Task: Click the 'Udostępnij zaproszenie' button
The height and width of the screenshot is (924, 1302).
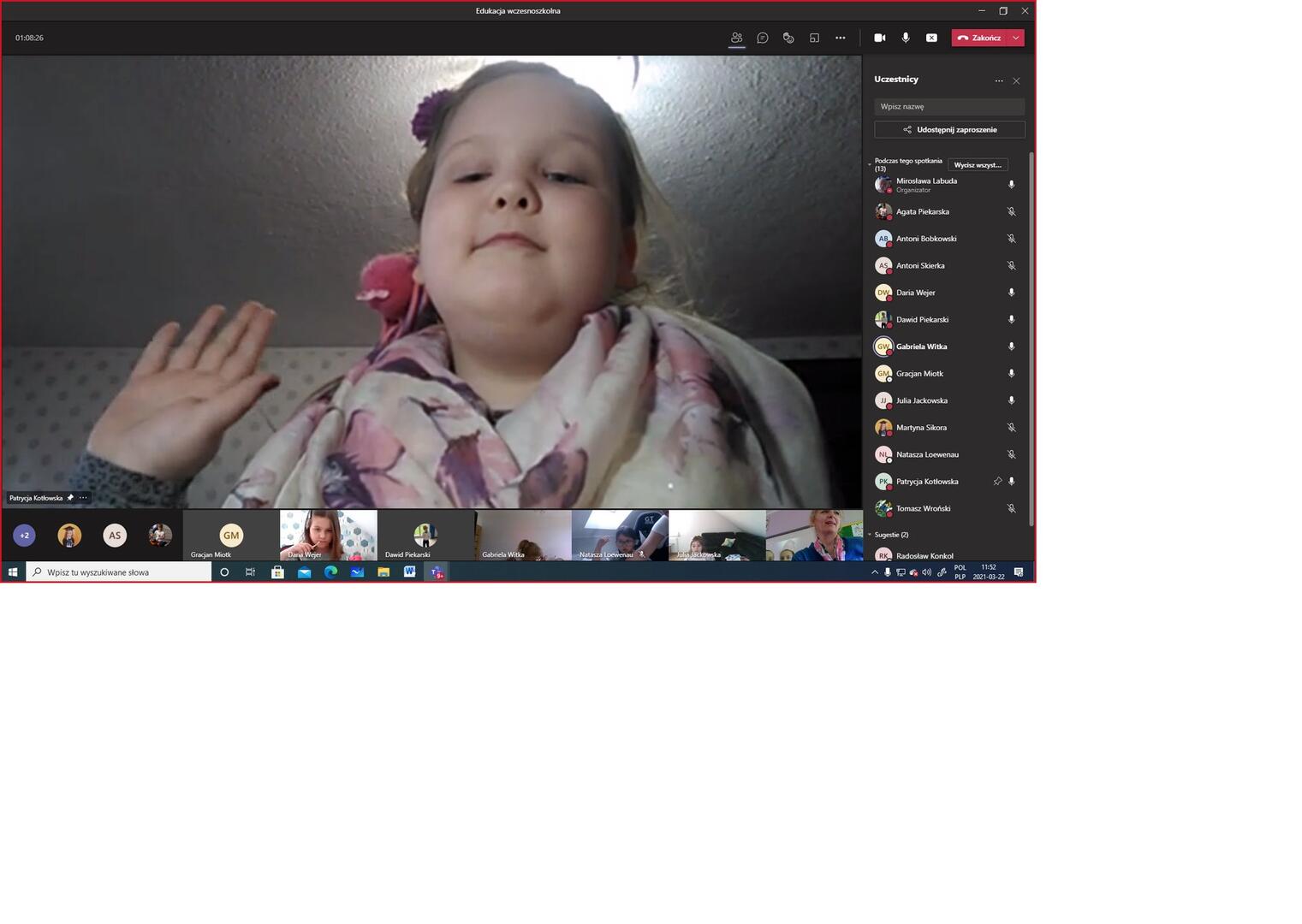Action: point(949,129)
